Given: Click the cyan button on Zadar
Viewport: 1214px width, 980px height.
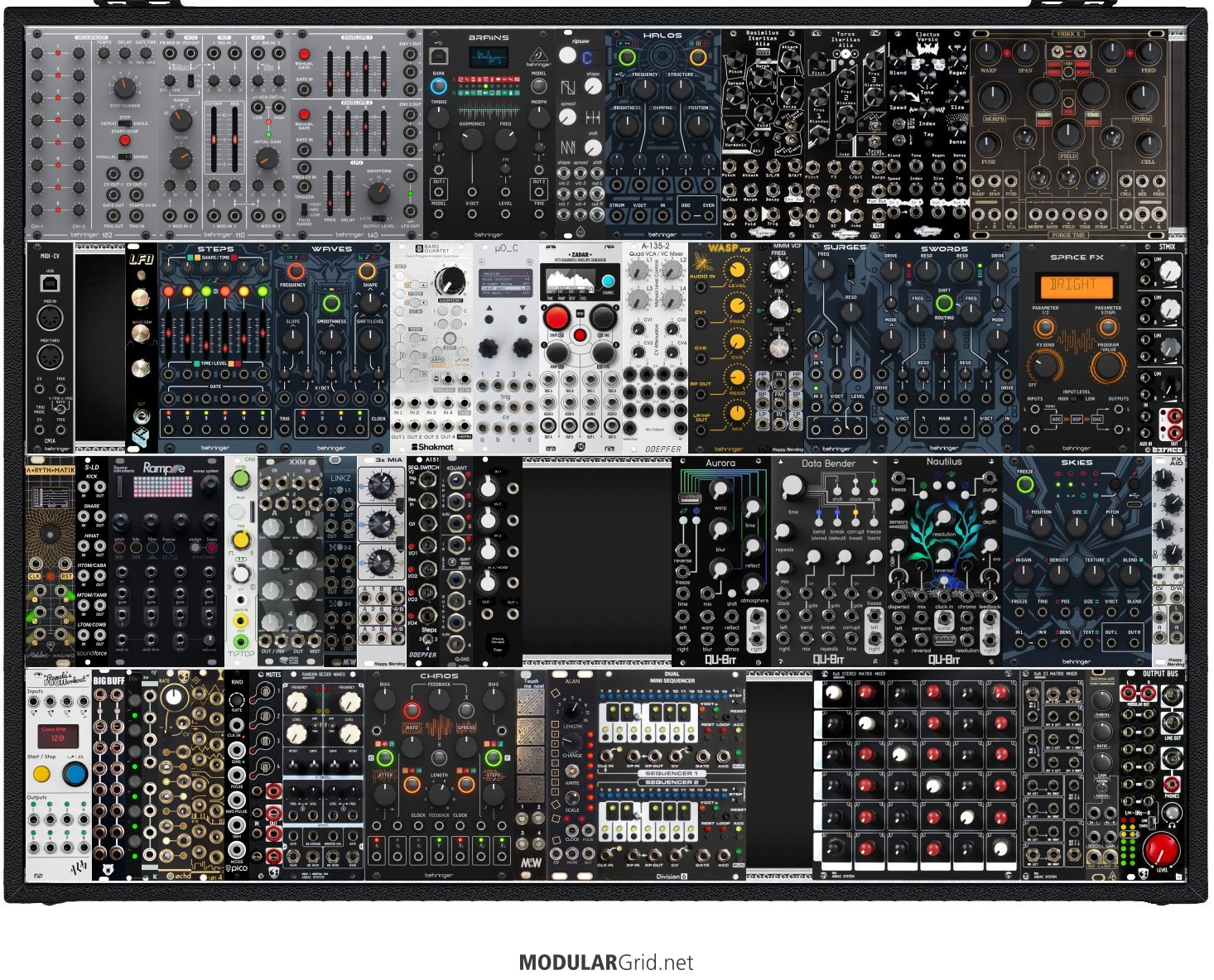Looking at the screenshot, I should click(x=609, y=281).
